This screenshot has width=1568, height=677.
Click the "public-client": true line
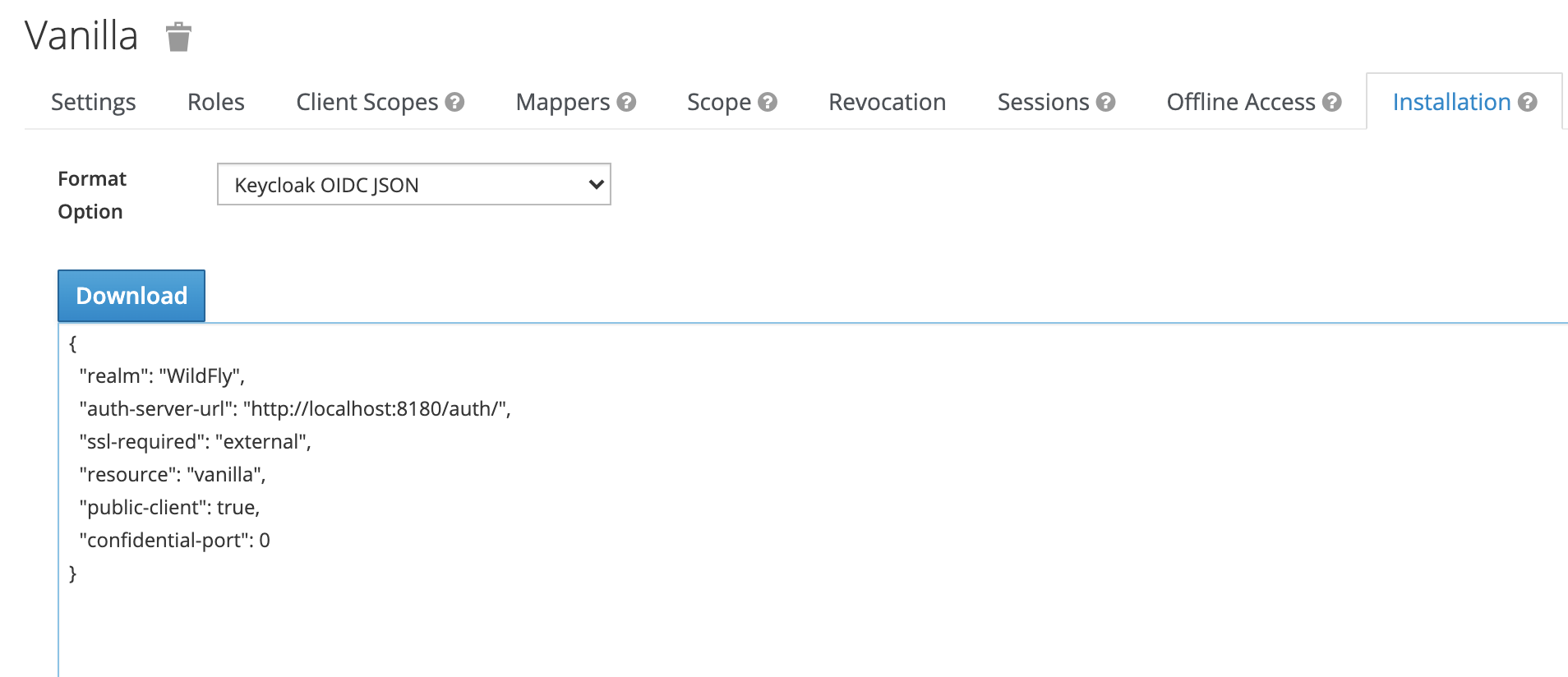point(169,508)
